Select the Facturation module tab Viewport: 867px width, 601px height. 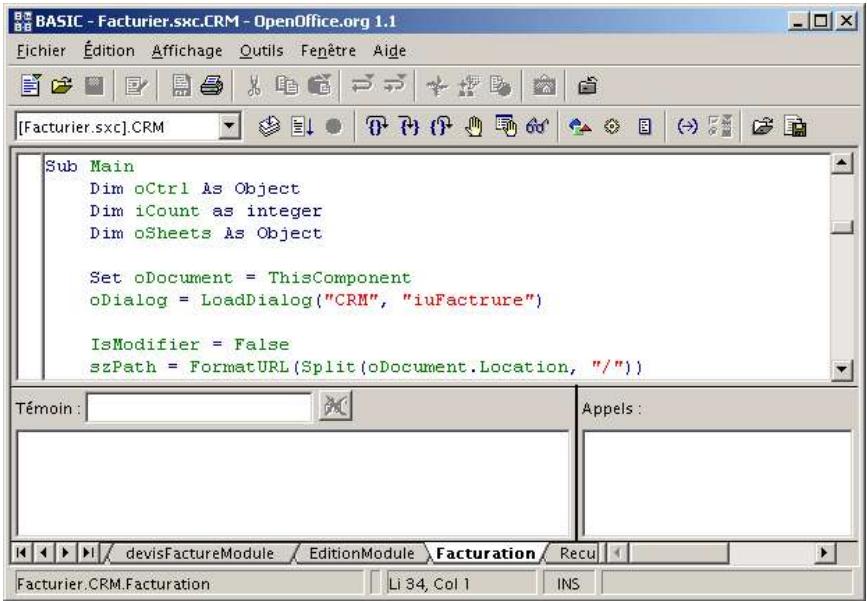pyautogui.click(x=485, y=553)
